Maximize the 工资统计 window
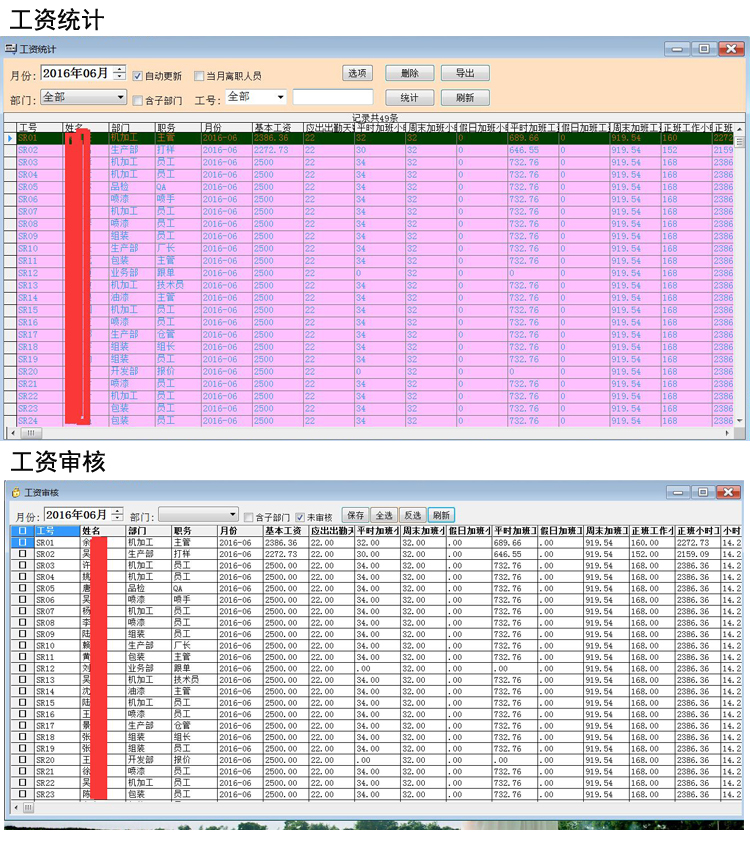The width and height of the screenshot is (750, 850). click(x=703, y=49)
